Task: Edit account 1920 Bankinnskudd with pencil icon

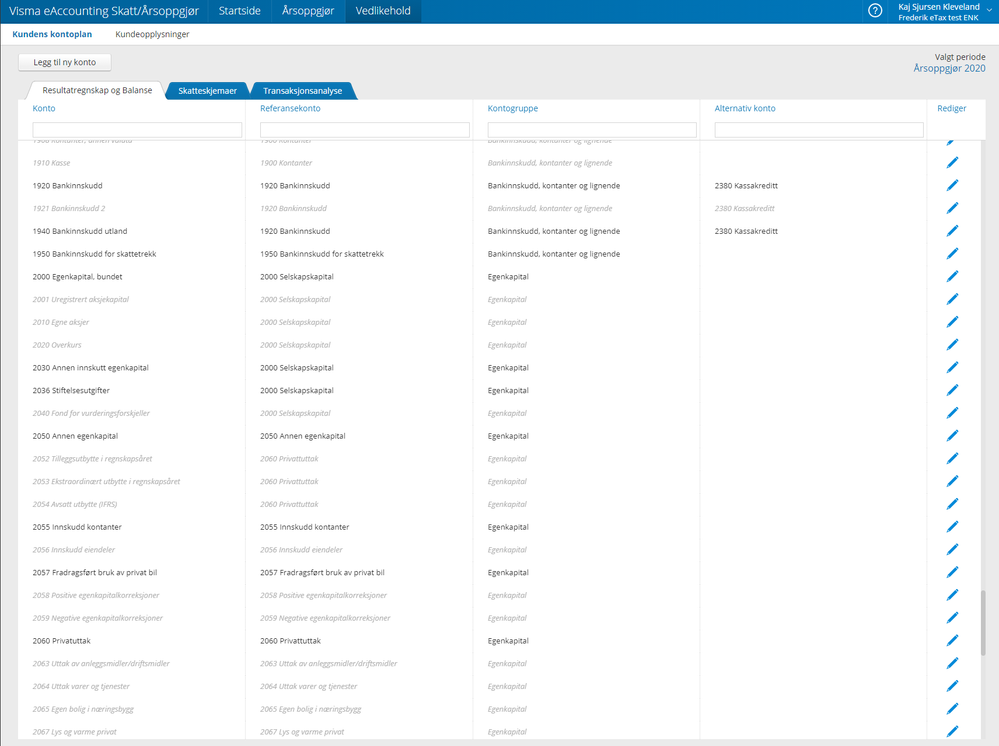Action: (952, 185)
